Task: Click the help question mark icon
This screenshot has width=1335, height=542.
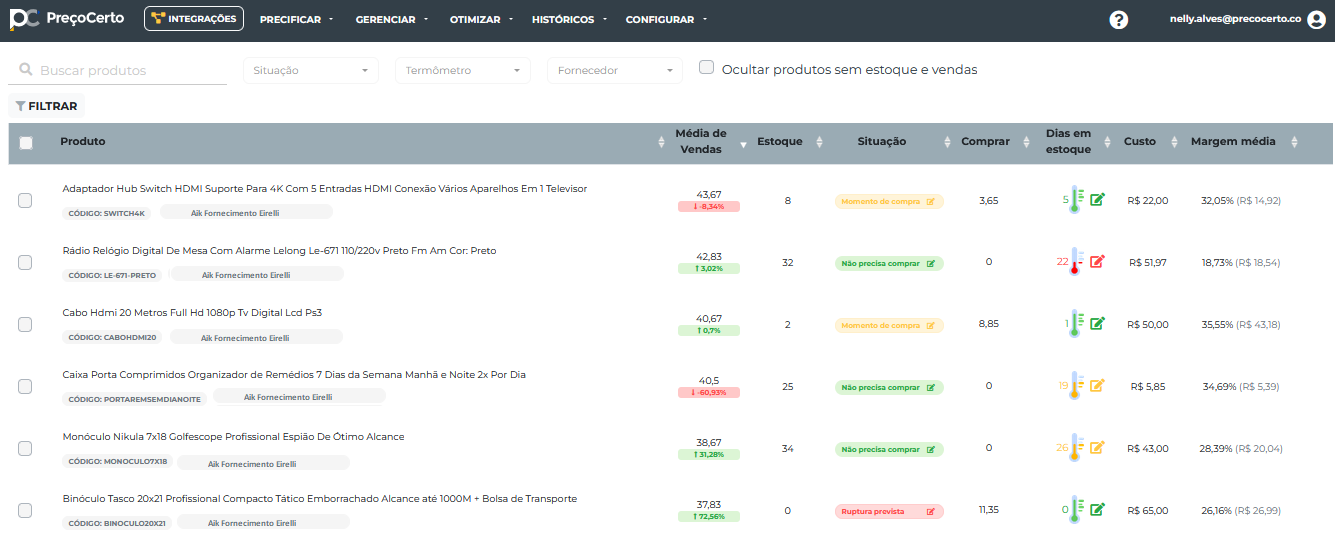Action: point(1119,20)
